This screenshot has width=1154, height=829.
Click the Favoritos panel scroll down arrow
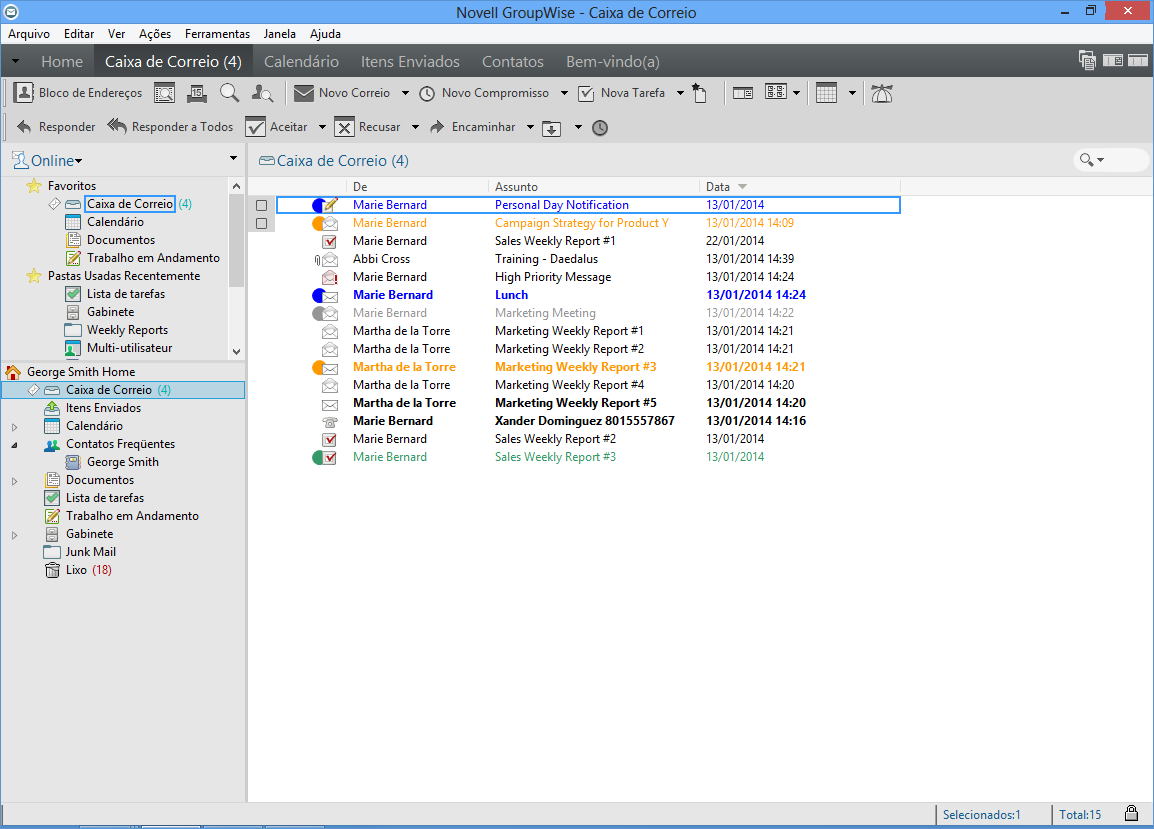(236, 352)
